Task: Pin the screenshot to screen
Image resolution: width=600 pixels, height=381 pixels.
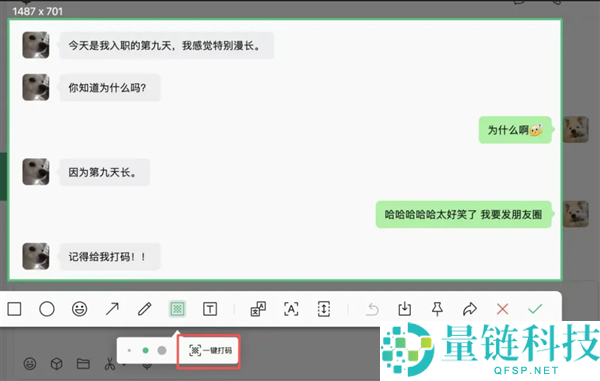Action: click(437, 309)
